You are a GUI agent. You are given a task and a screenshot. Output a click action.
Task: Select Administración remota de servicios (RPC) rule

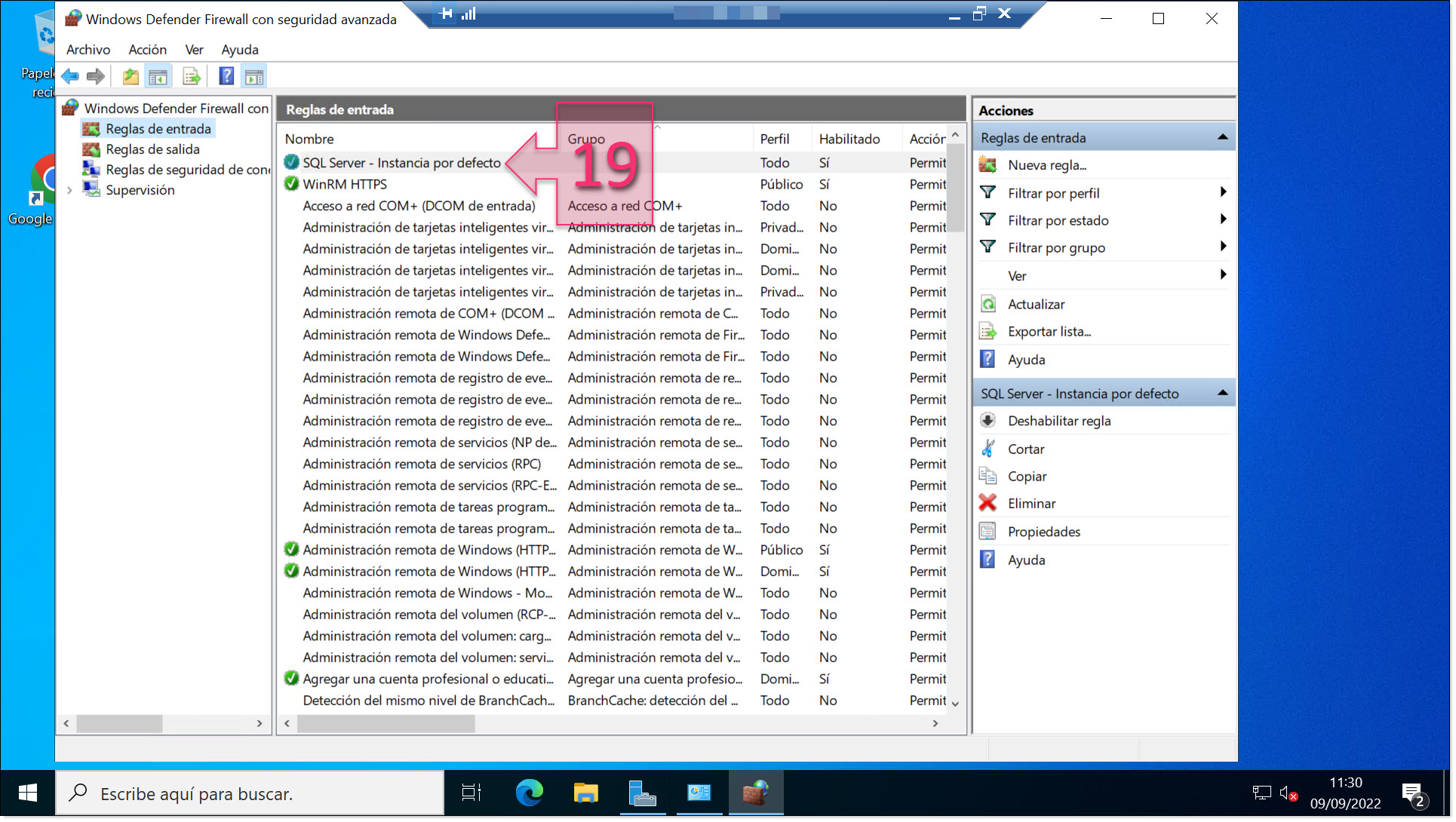pos(422,464)
